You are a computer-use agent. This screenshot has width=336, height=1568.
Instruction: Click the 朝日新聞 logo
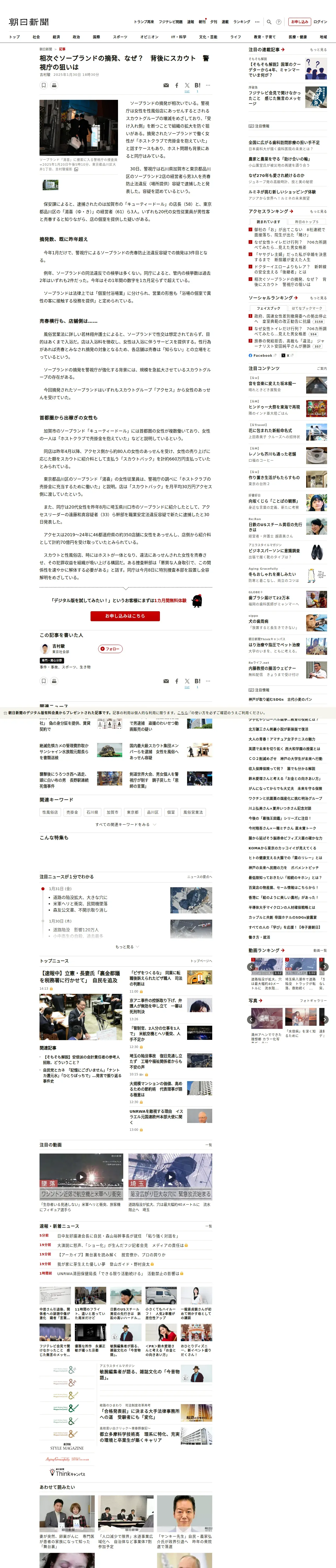click(29, 22)
